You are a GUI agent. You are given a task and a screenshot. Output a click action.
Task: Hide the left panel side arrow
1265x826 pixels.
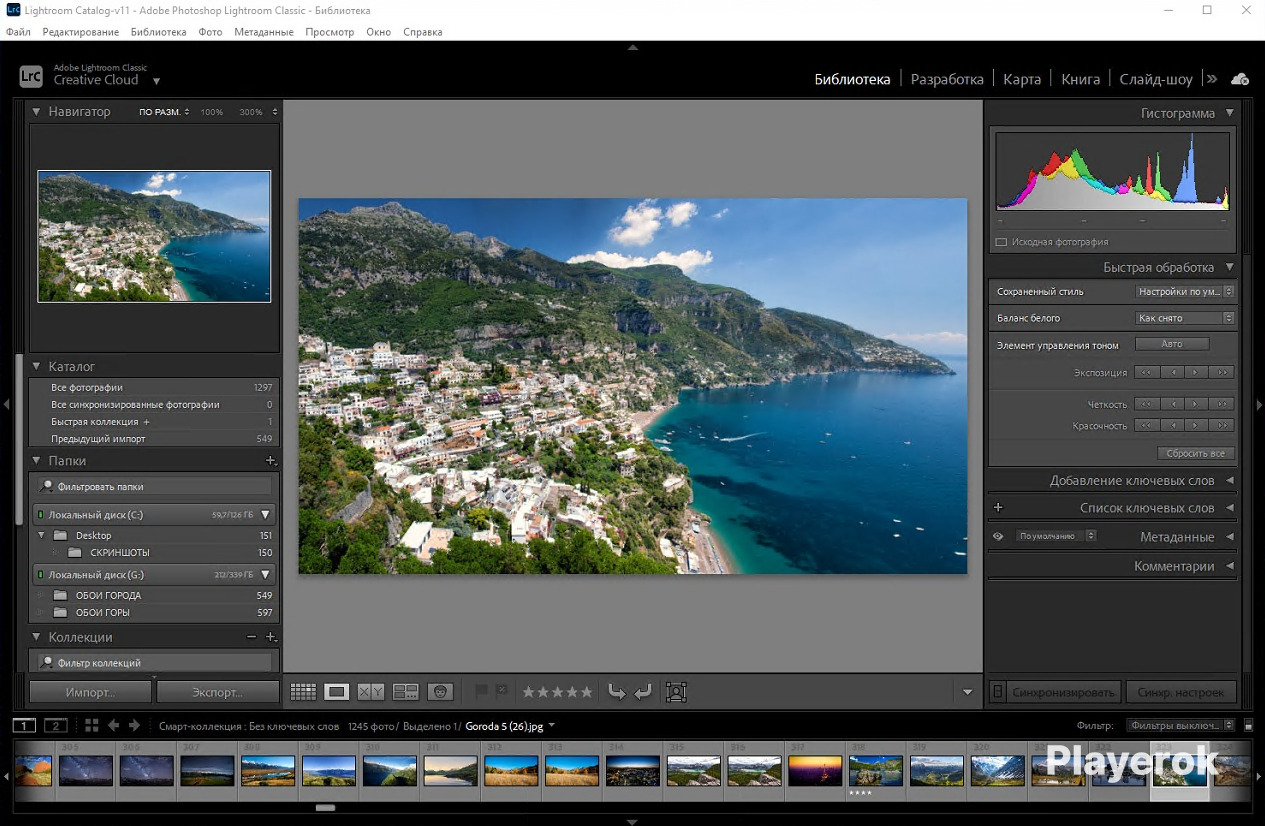click(x=6, y=404)
